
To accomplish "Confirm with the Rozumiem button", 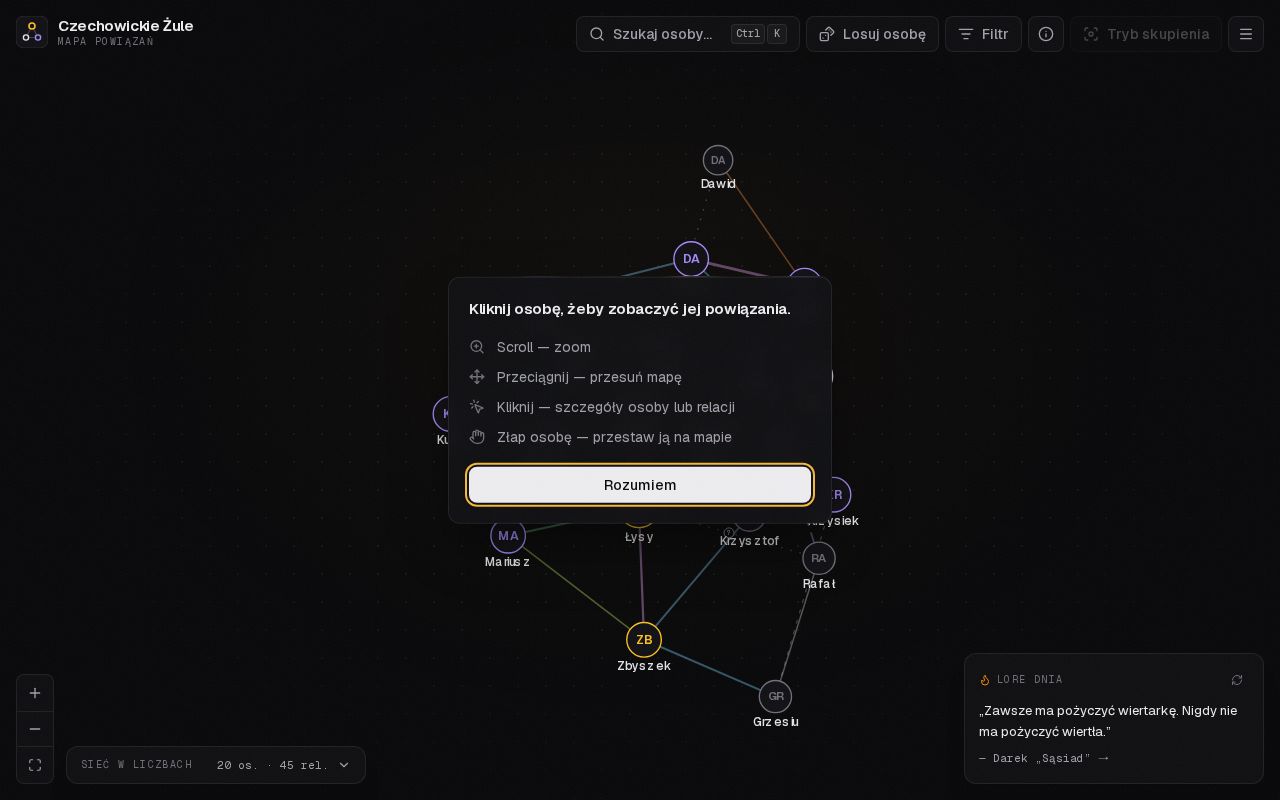I will coord(640,485).
